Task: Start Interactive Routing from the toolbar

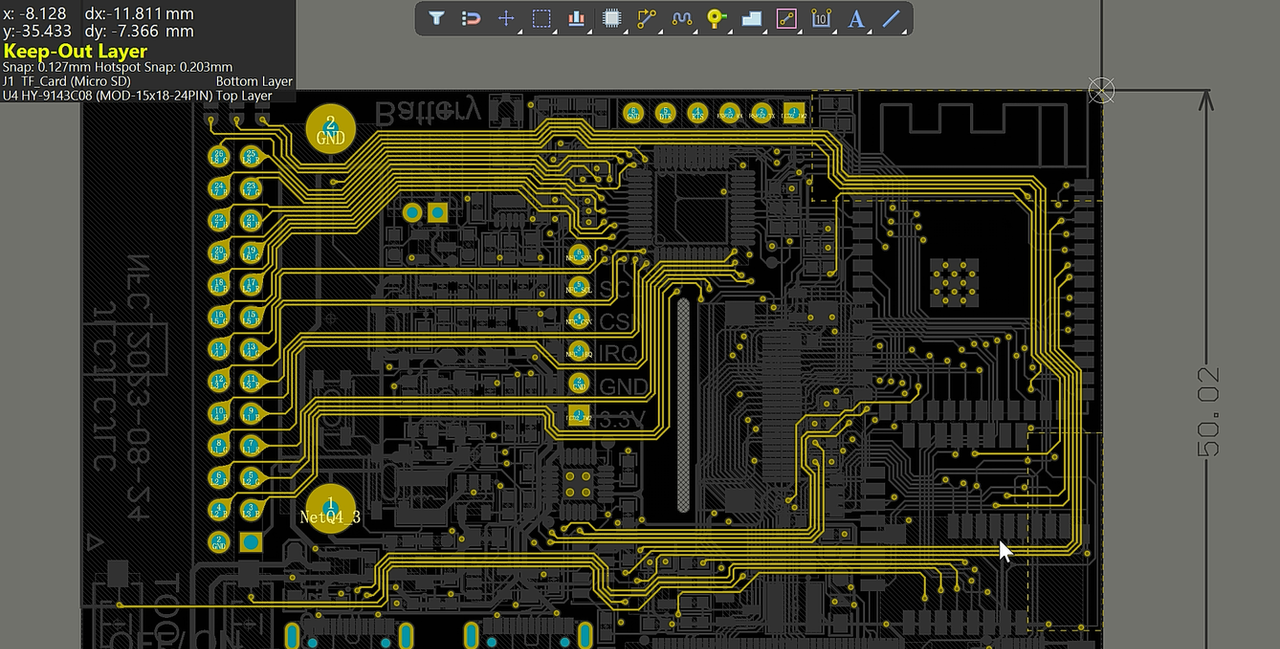Action: pos(646,18)
